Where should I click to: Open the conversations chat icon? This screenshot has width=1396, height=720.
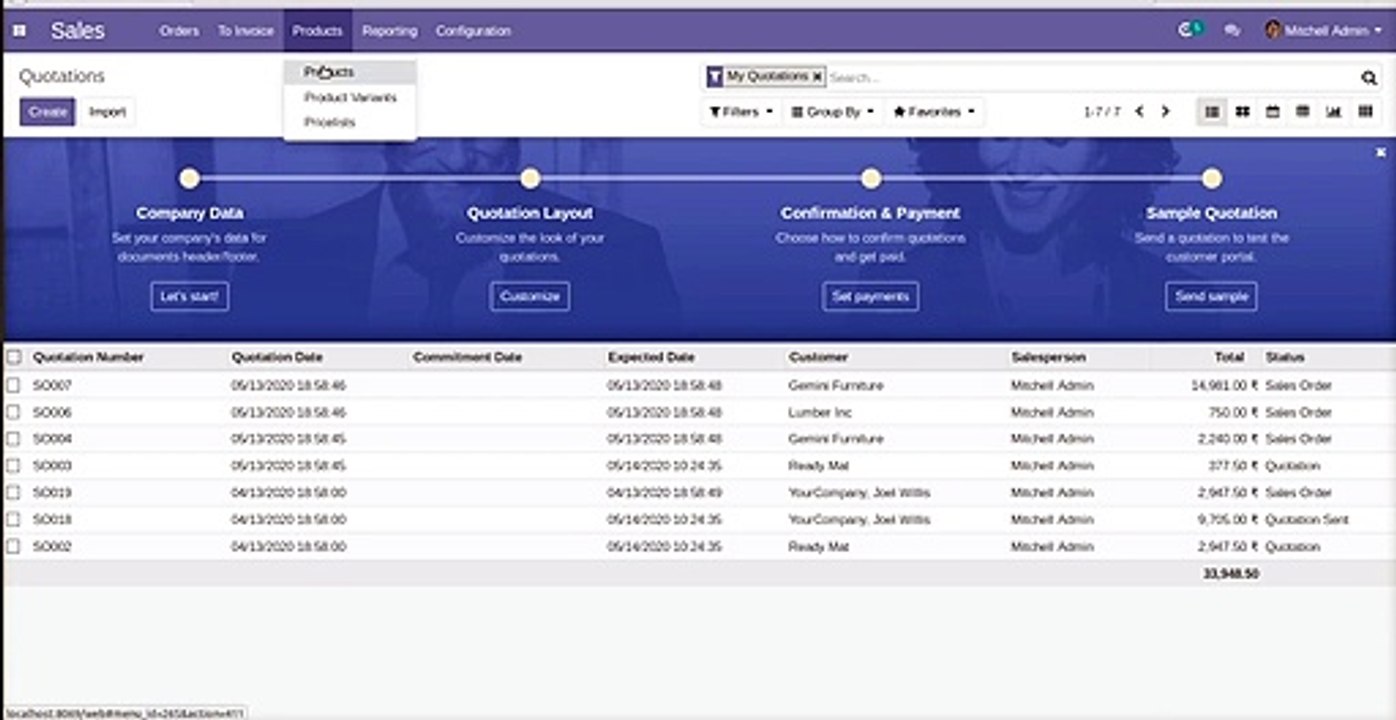1232,31
